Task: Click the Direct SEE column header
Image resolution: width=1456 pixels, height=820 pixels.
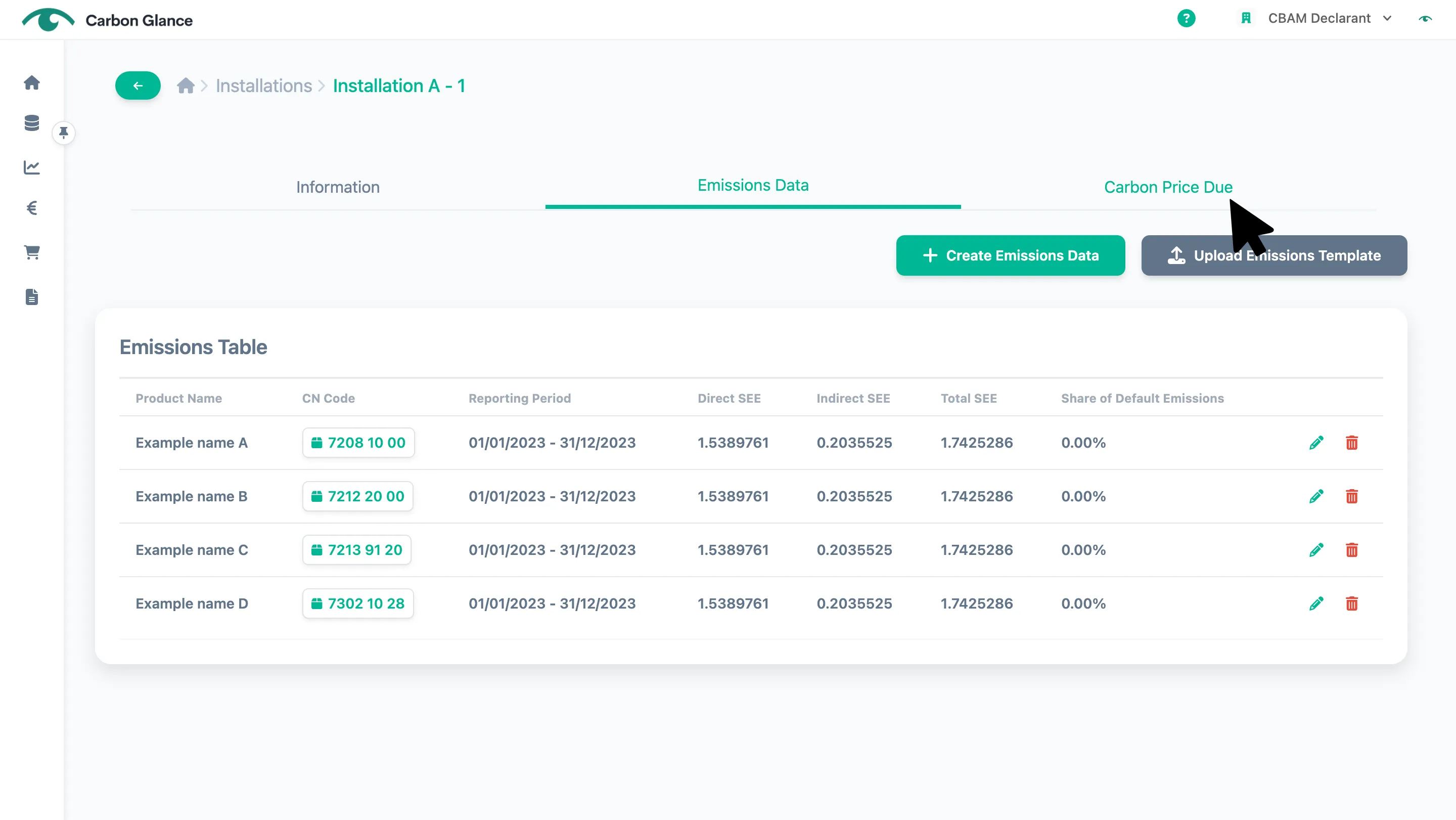Action: [x=729, y=398]
